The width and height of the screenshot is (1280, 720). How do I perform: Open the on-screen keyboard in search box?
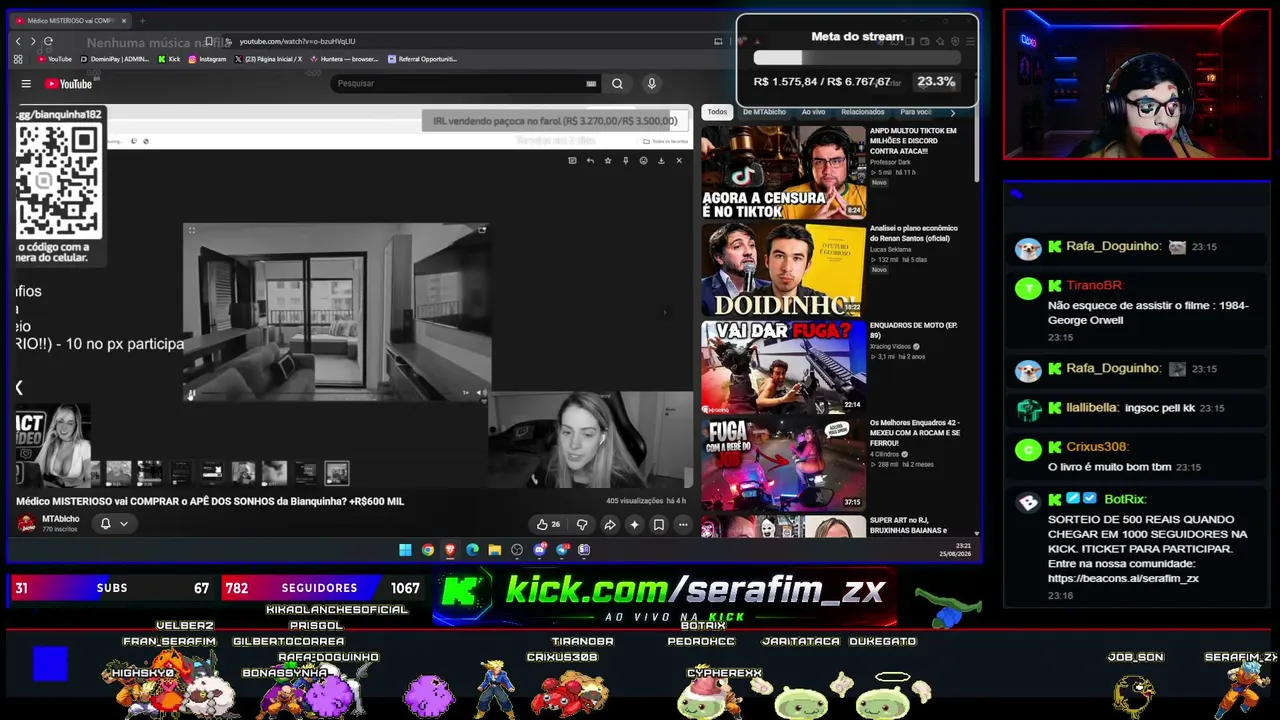click(591, 84)
